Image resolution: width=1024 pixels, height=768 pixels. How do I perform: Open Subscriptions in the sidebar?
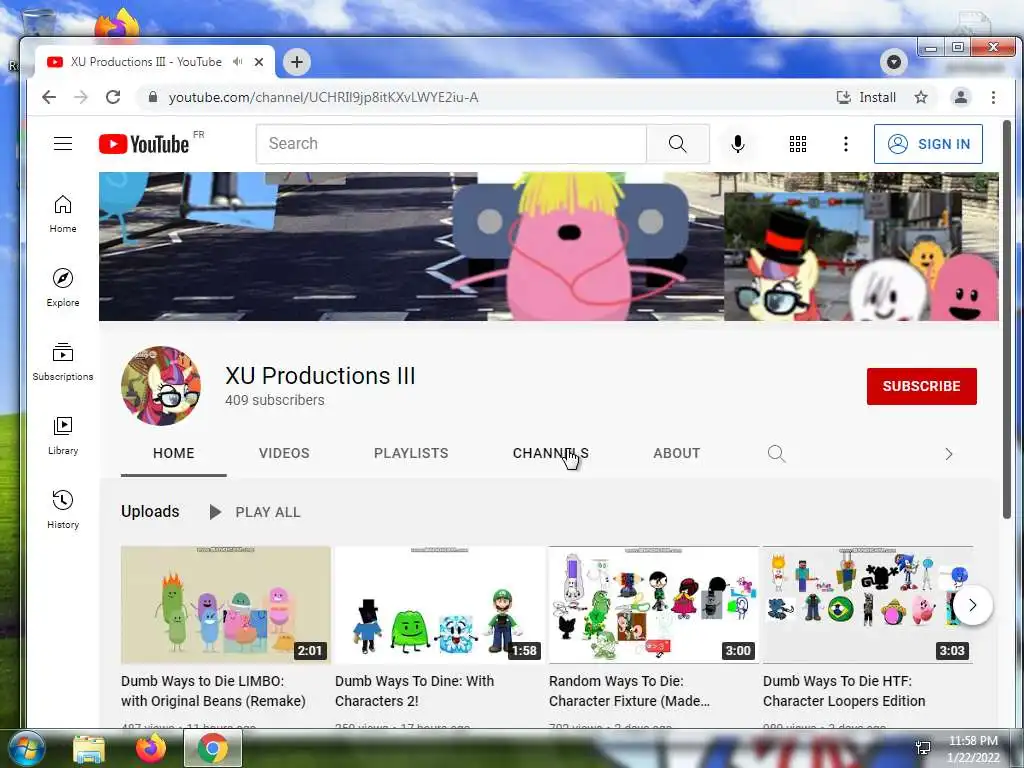click(63, 362)
